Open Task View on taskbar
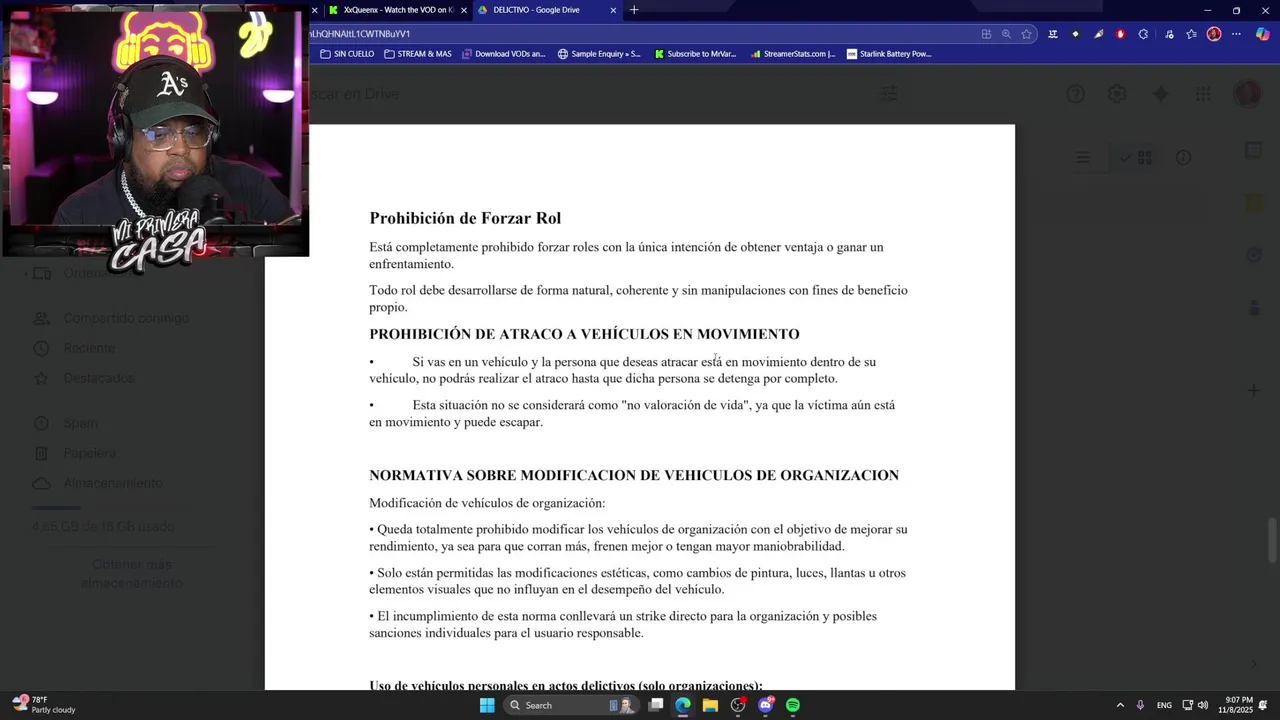This screenshot has height=720, width=1280. [656, 705]
